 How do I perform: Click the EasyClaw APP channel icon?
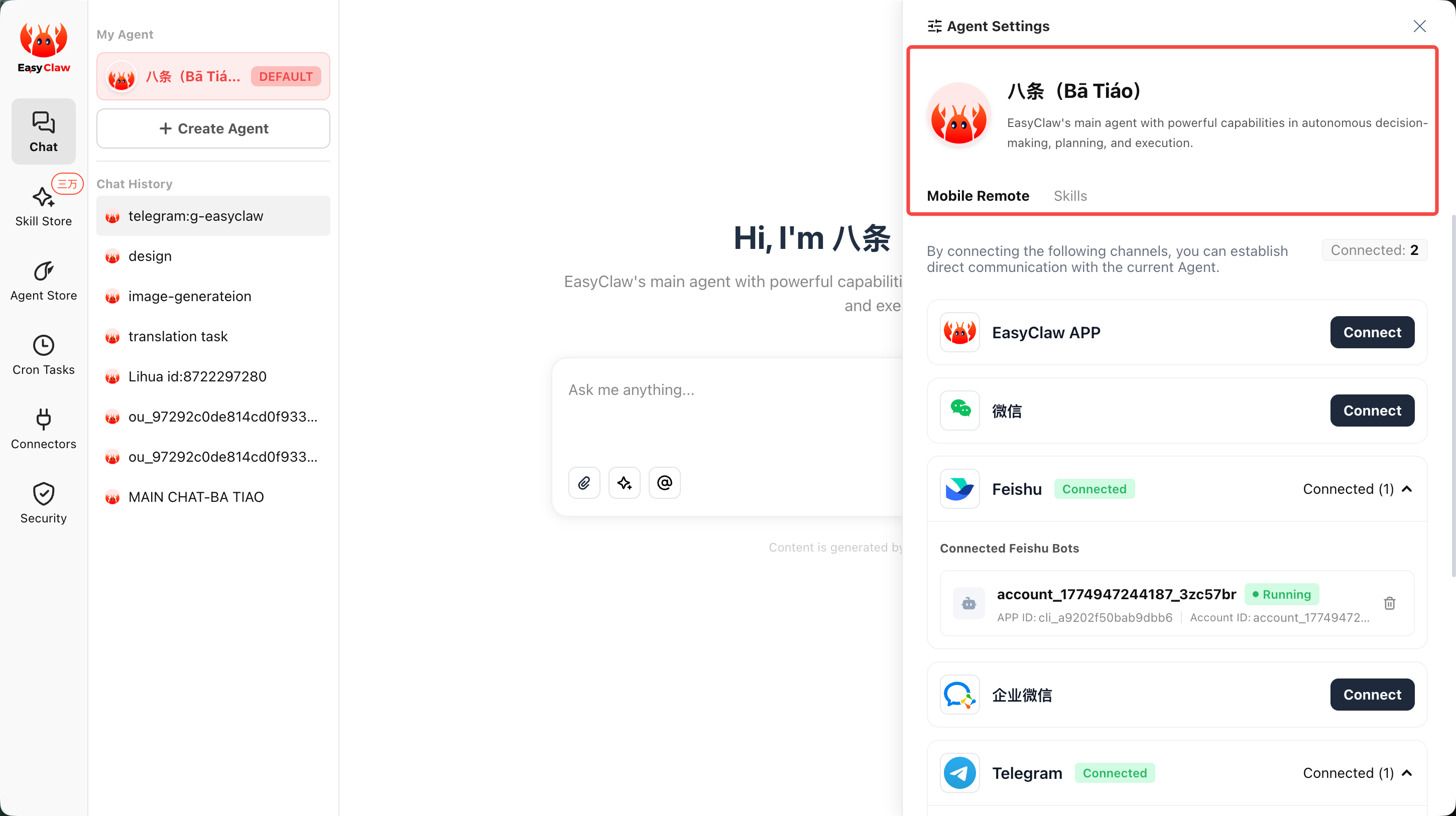coord(960,332)
